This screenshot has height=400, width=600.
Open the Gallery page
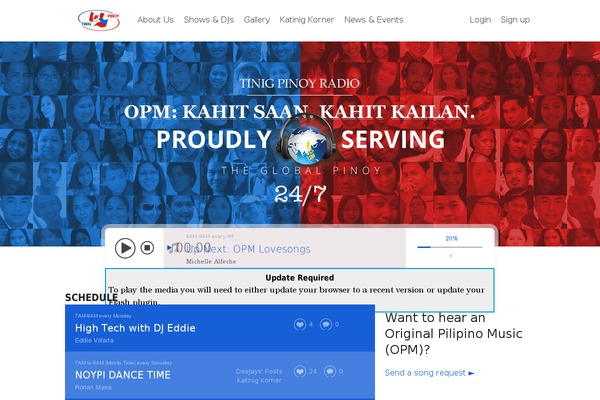257,20
